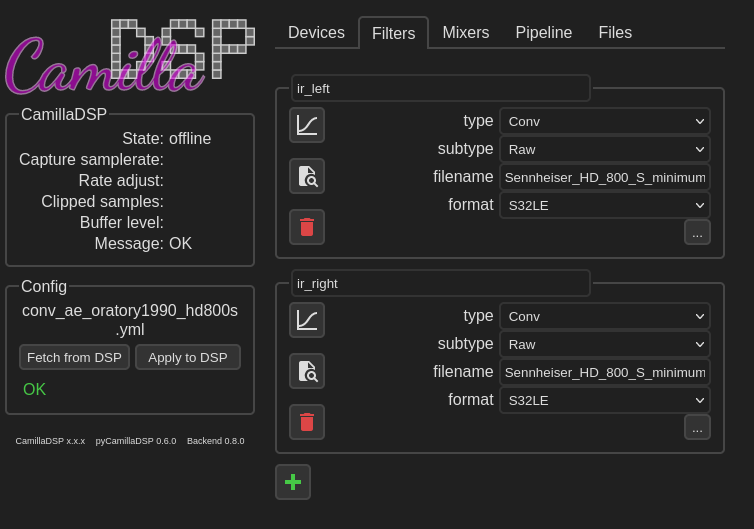
Task: Expand the subtype dropdown for ir_right
Action: click(x=604, y=344)
